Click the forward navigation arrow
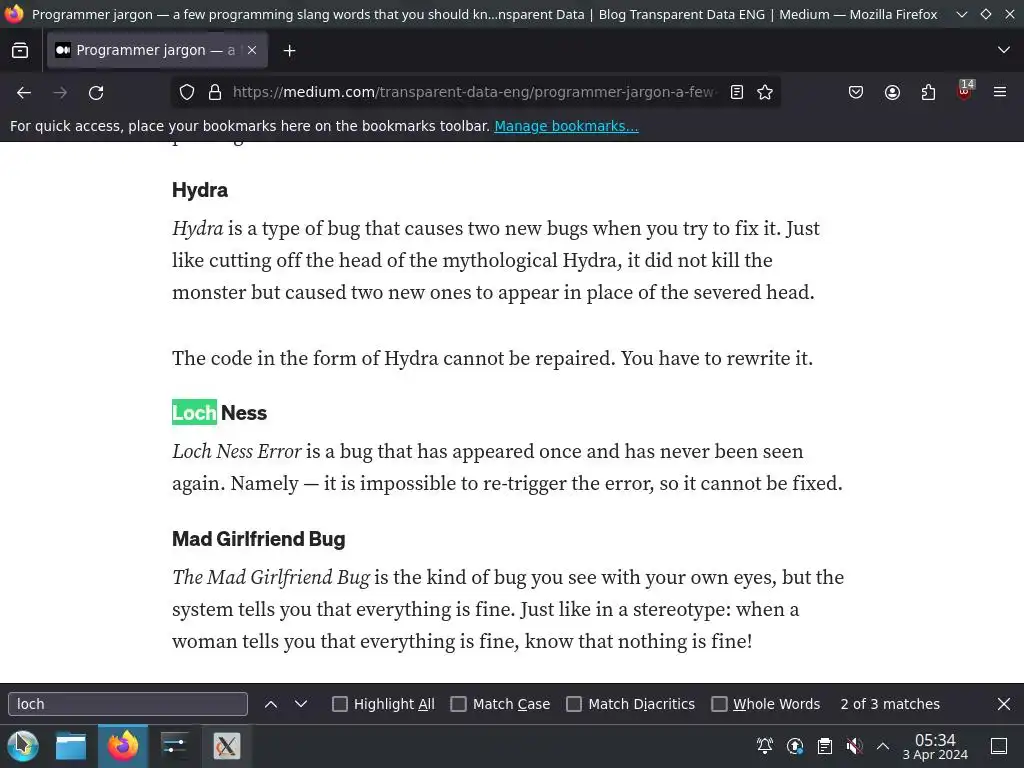1024x768 pixels. click(x=60, y=93)
